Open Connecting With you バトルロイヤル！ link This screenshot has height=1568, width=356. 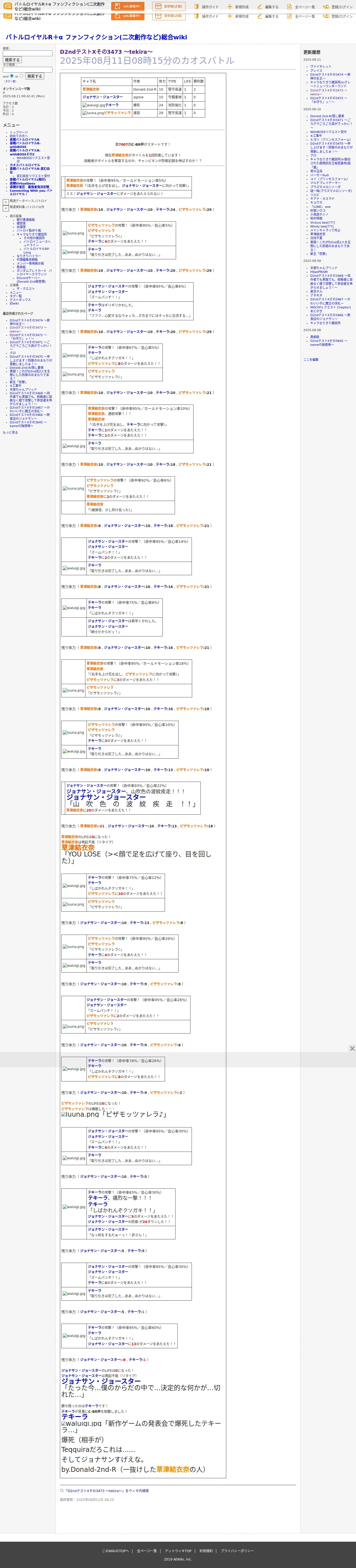point(30,192)
